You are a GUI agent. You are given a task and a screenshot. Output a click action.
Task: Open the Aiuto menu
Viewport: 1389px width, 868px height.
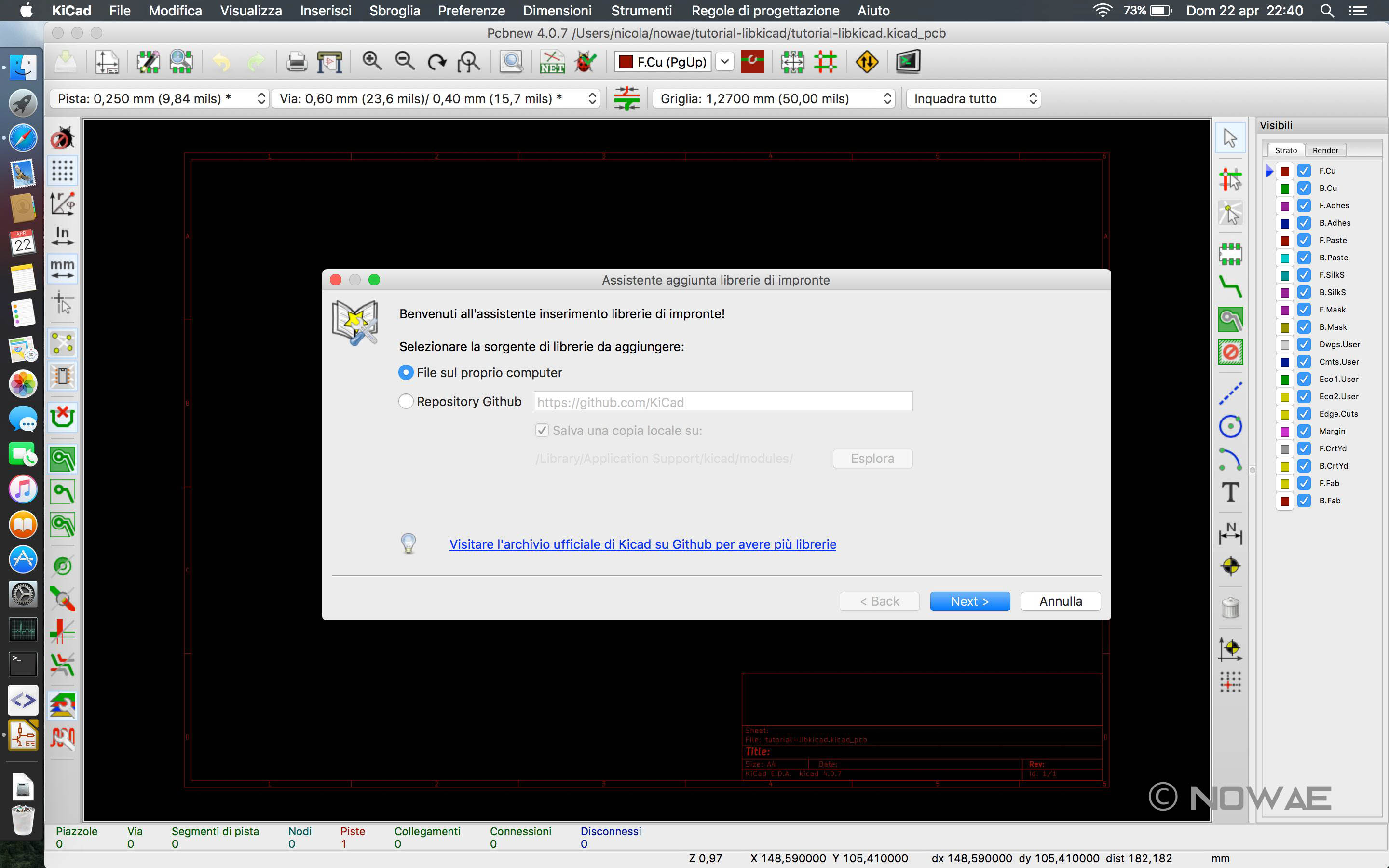(x=873, y=10)
